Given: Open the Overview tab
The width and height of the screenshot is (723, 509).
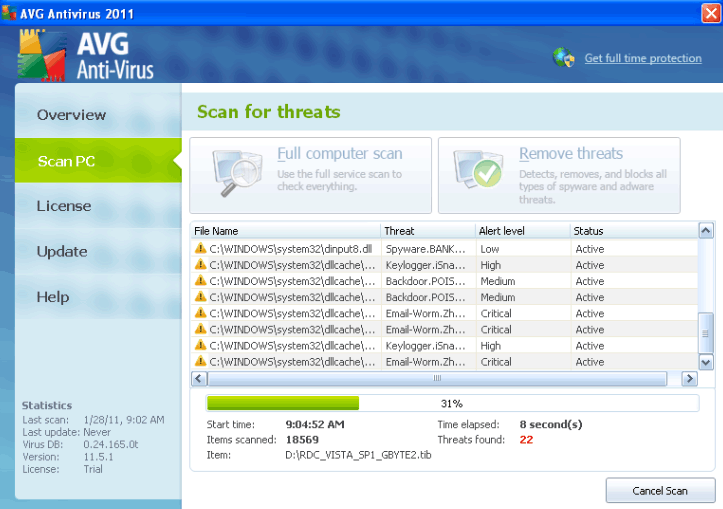Looking at the screenshot, I should [x=71, y=115].
